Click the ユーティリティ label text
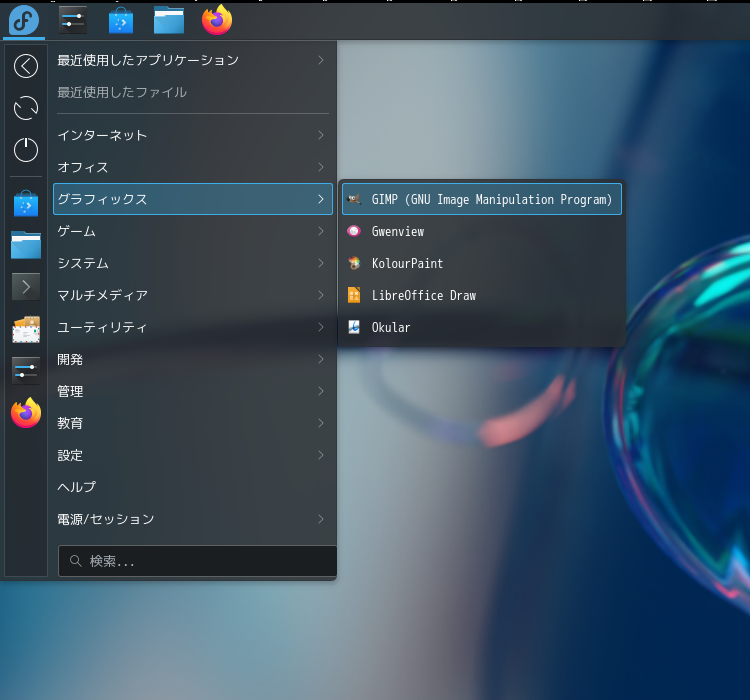This screenshot has width=750, height=700. (x=102, y=327)
